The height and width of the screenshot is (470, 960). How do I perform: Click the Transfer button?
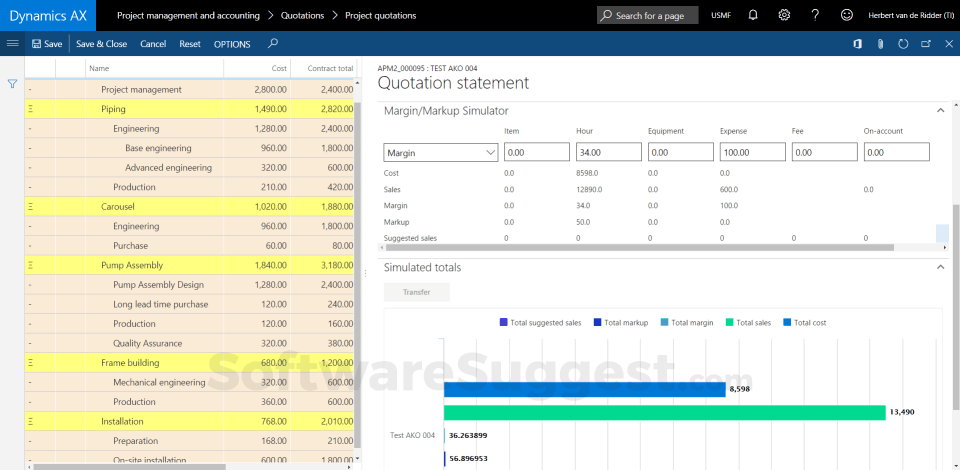[x=416, y=292]
